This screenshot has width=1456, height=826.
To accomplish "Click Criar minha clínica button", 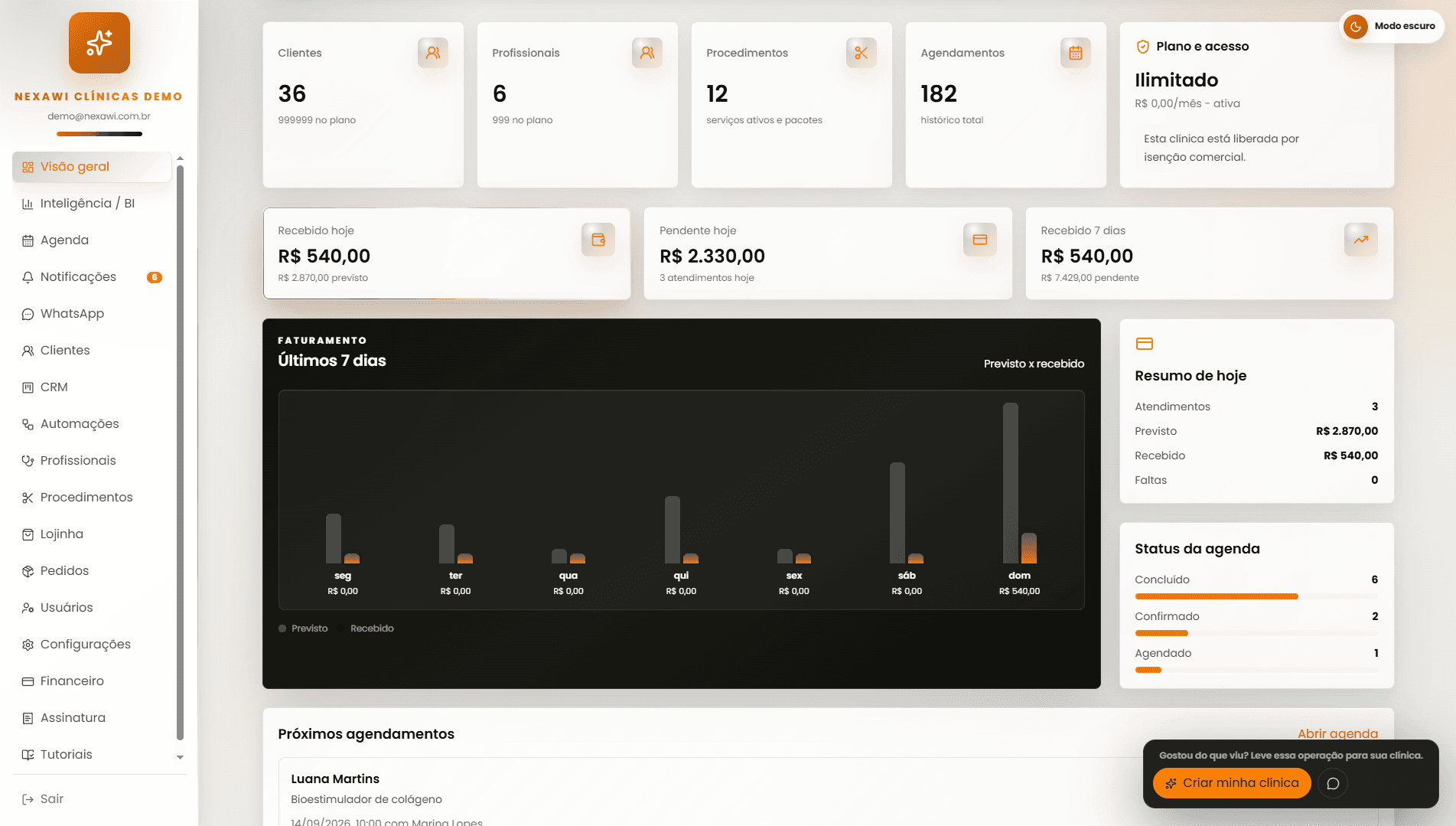I will coord(1232,783).
